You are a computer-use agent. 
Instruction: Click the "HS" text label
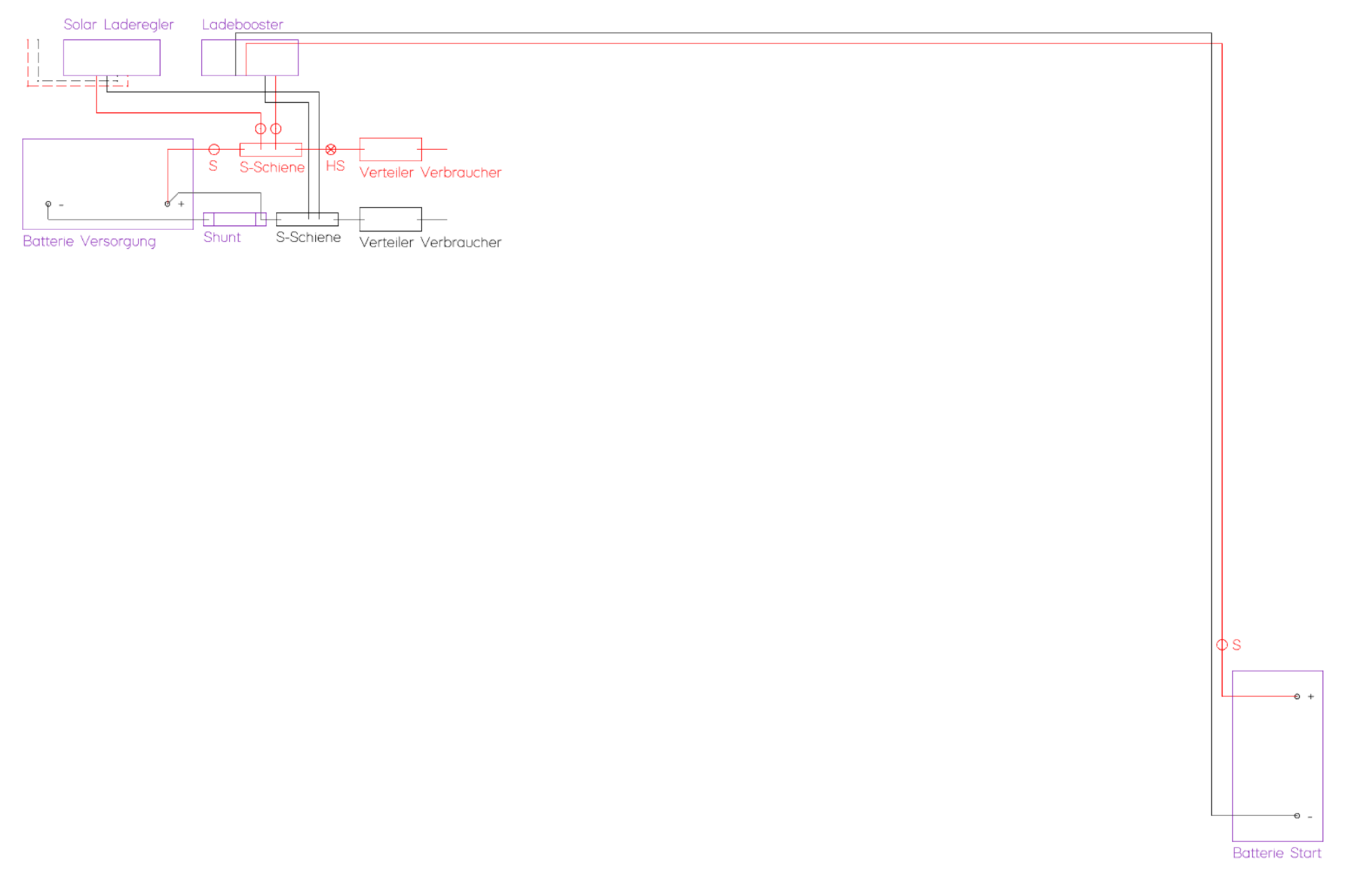335,166
